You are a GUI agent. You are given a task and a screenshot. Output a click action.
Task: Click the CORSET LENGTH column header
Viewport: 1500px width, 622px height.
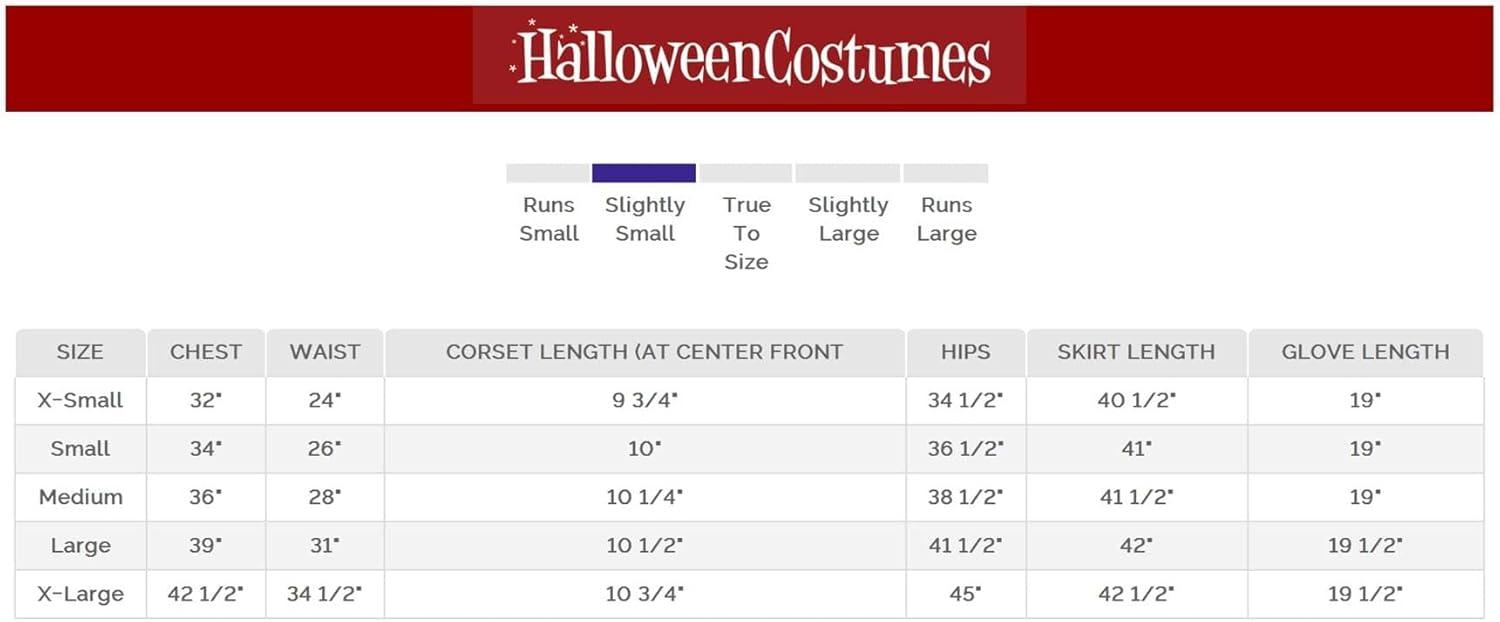tap(644, 352)
